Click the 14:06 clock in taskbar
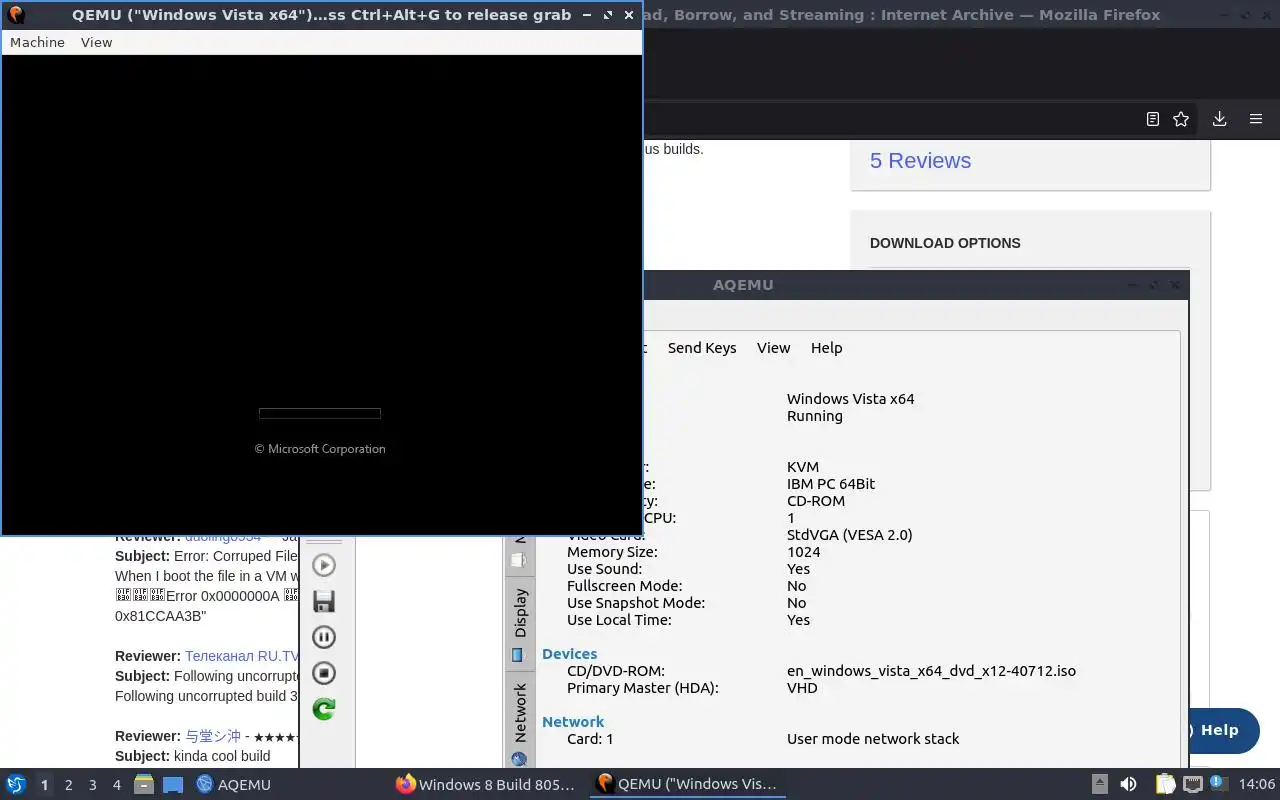 click(x=1256, y=784)
